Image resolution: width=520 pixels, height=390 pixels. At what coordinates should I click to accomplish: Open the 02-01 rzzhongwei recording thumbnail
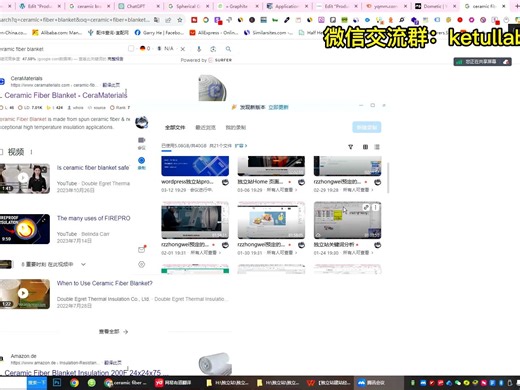pyautogui.click(x=195, y=220)
